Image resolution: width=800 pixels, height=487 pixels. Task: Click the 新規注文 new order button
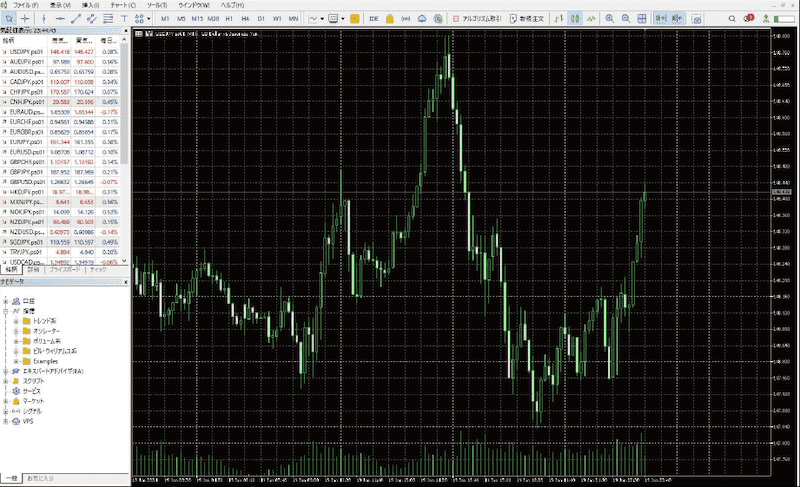tap(526, 18)
